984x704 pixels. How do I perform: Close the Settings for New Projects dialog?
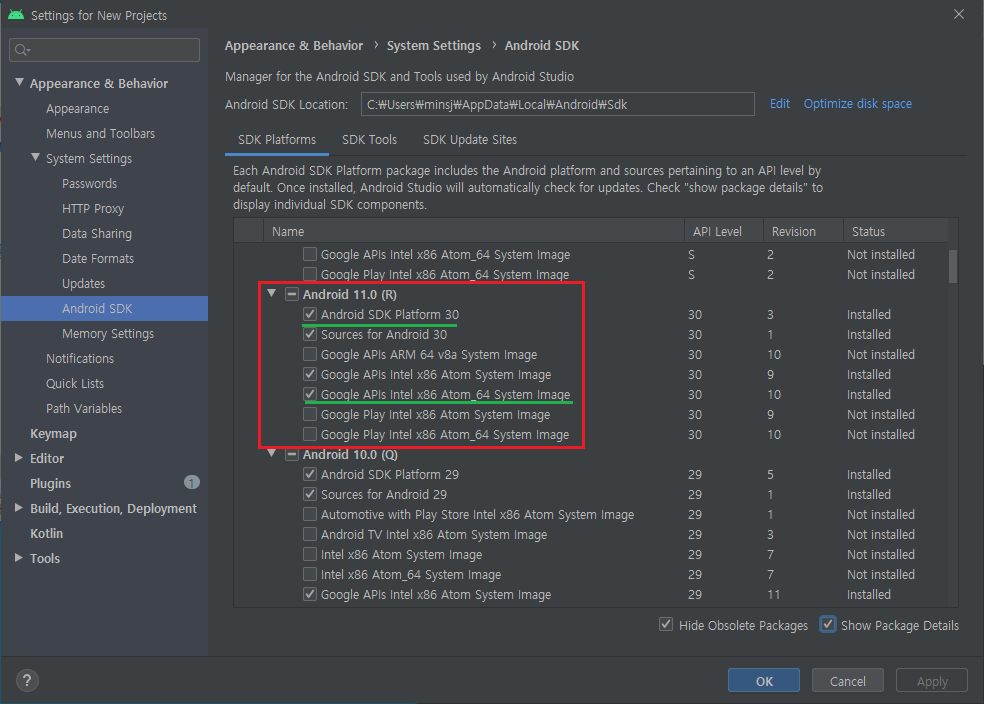point(958,14)
